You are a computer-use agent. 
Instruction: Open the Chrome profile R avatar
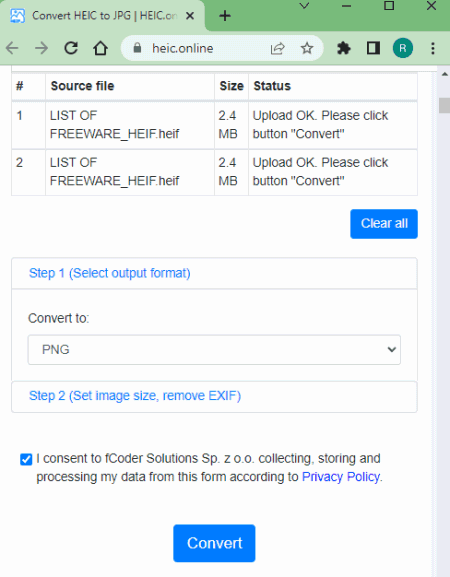403,48
